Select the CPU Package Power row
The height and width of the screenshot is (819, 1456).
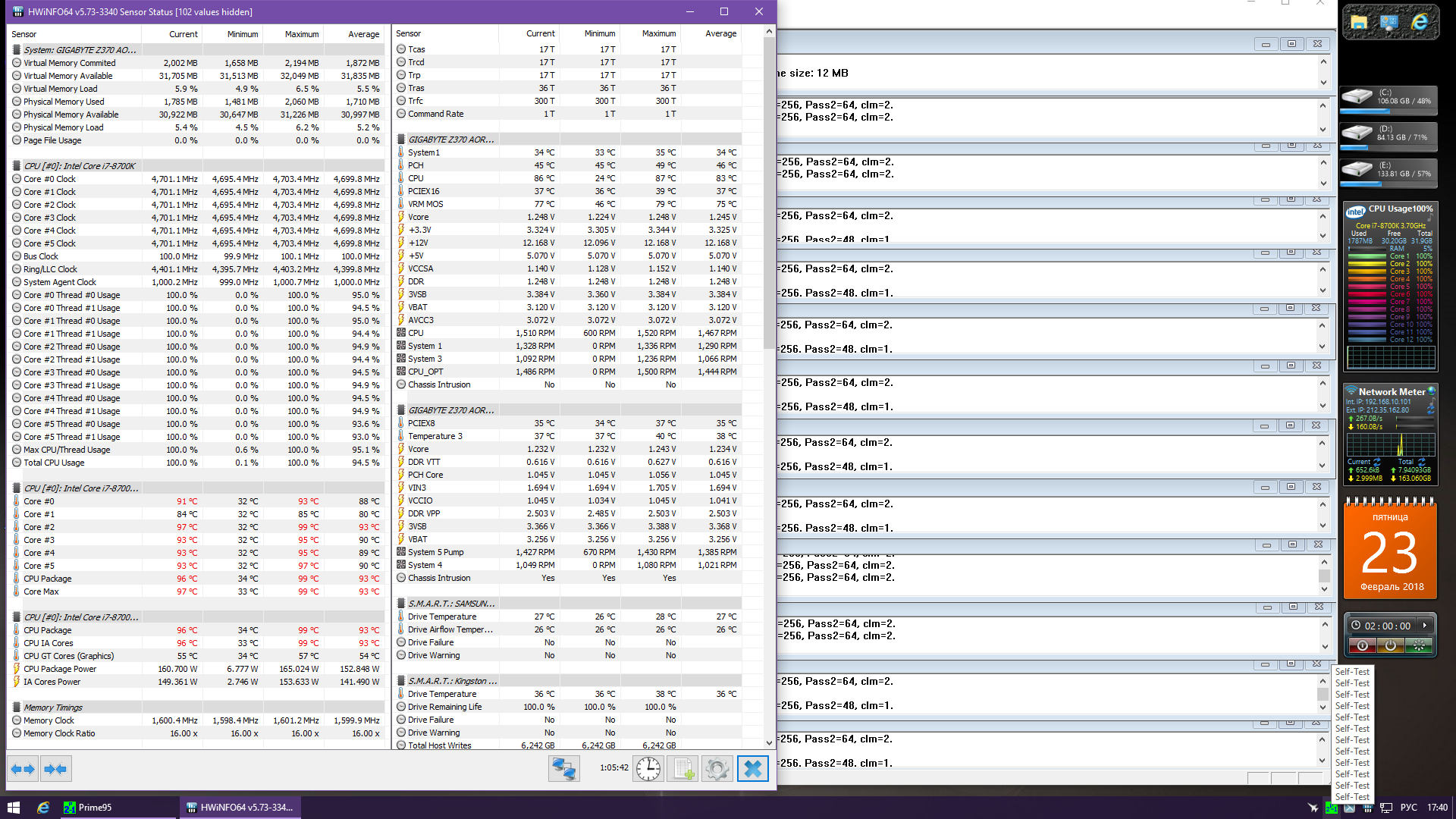(60, 669)
